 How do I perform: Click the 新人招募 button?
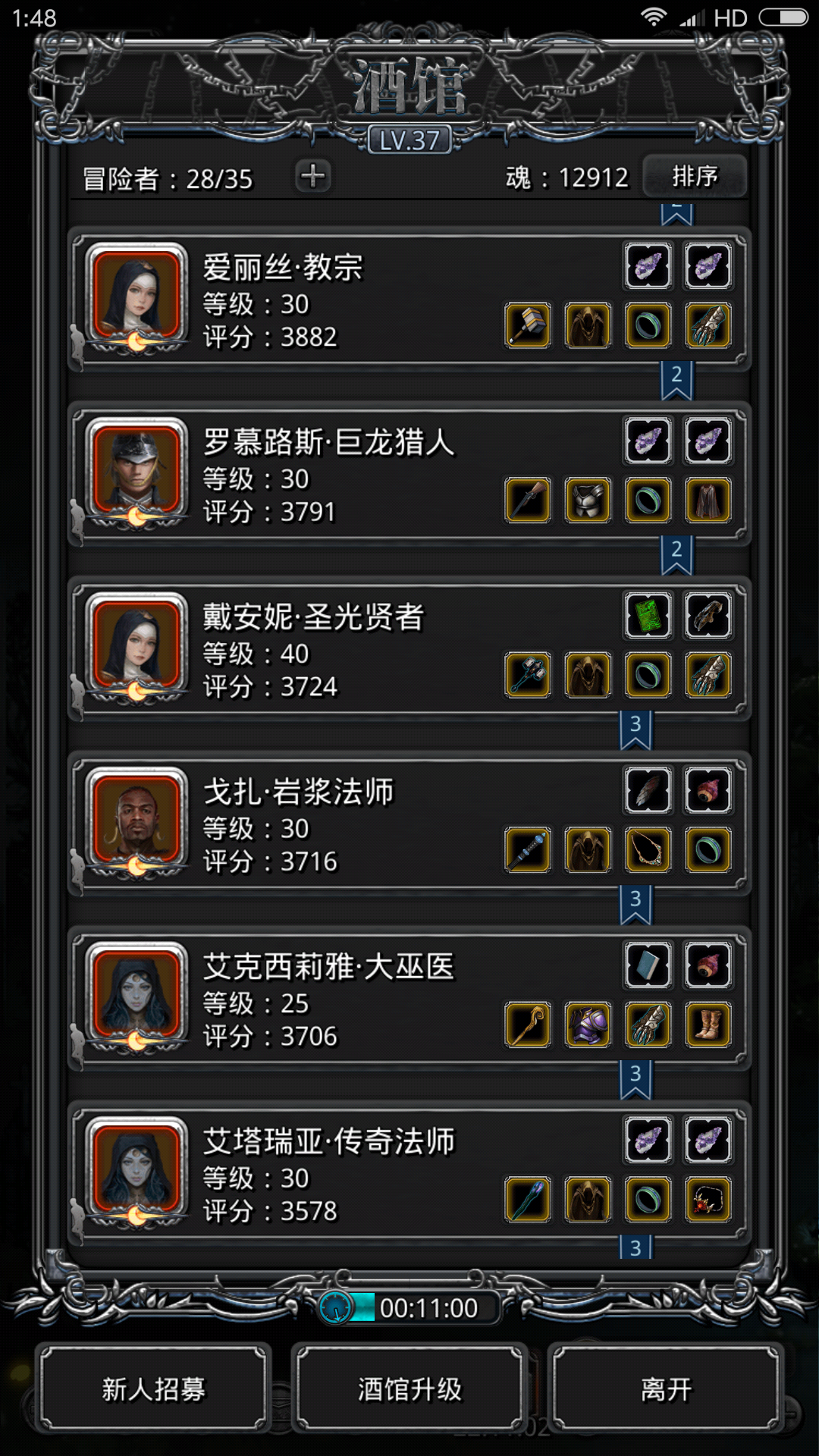[x=154, y=1389]
